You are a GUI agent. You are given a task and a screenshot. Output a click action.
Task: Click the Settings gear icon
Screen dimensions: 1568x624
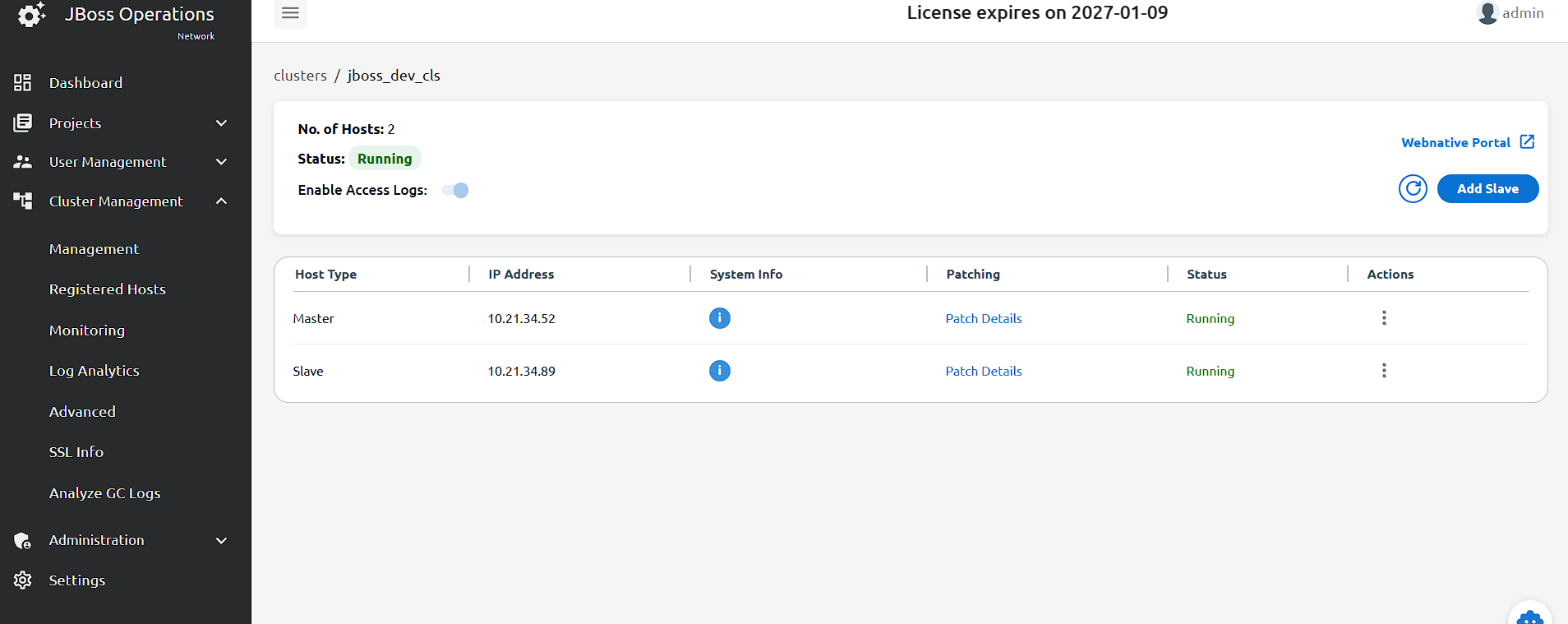tap(23, 580)
